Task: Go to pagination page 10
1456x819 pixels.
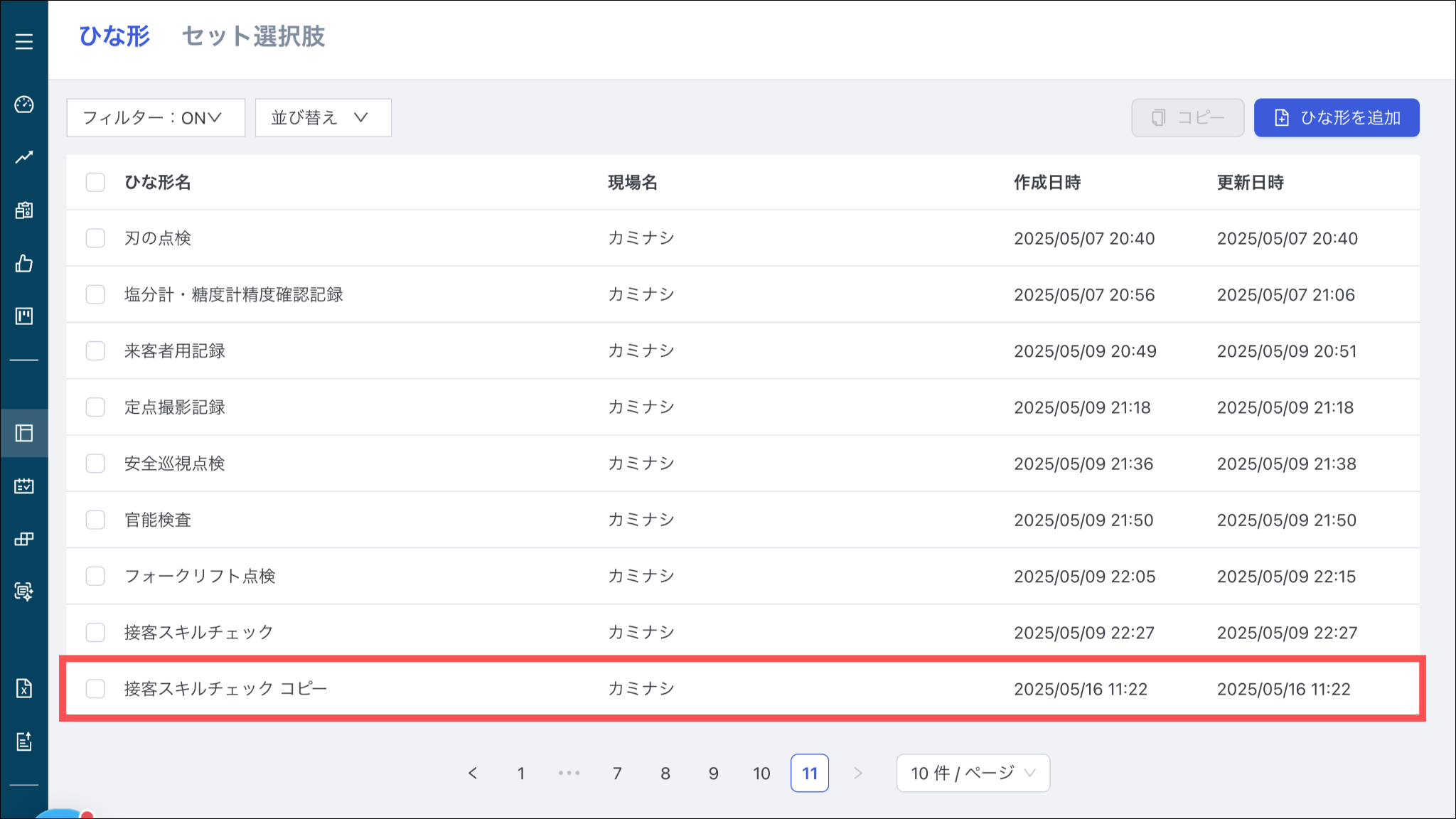Action: pos(761,773)
